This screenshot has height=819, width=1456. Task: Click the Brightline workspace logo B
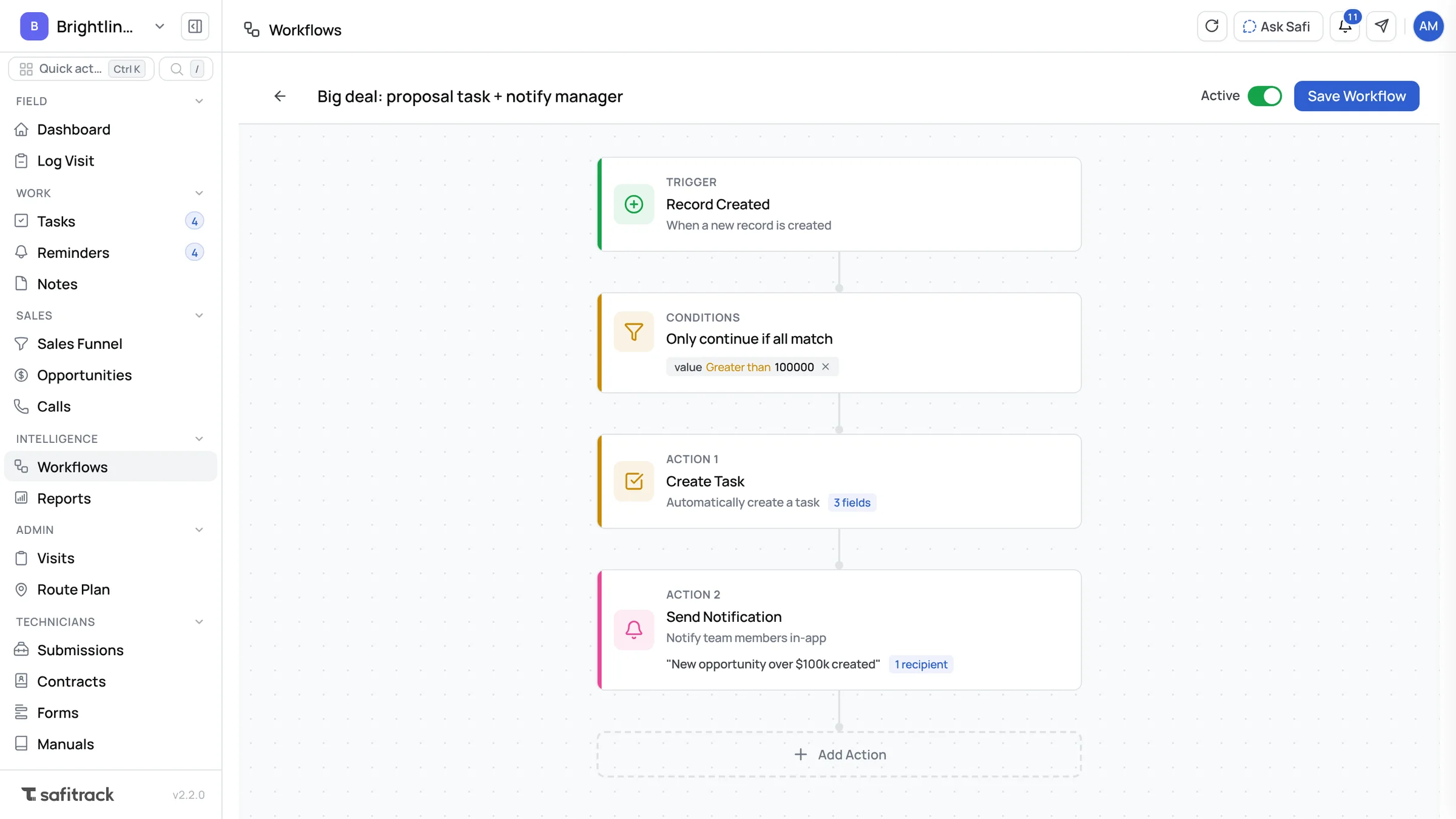pyautogui.click(x=34, y=26)
